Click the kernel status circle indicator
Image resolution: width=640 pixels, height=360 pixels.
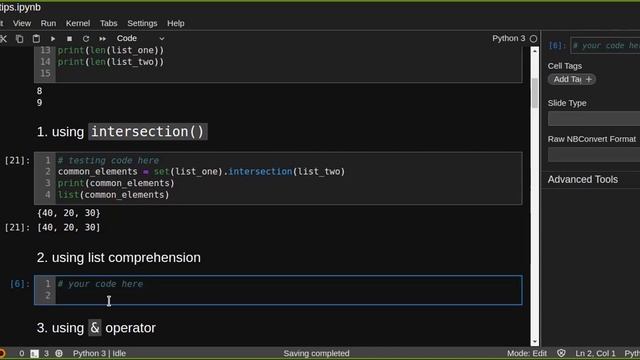tap(533, 39)
